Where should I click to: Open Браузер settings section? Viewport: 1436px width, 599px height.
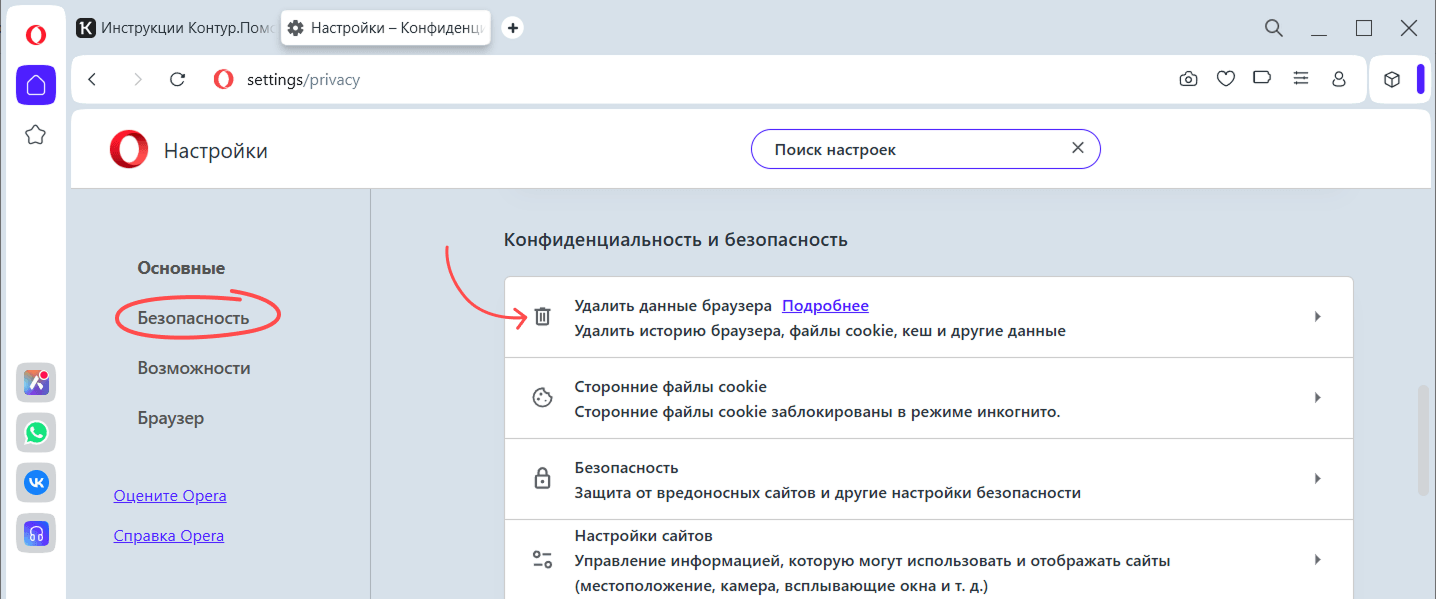click(x=171, y=418)
